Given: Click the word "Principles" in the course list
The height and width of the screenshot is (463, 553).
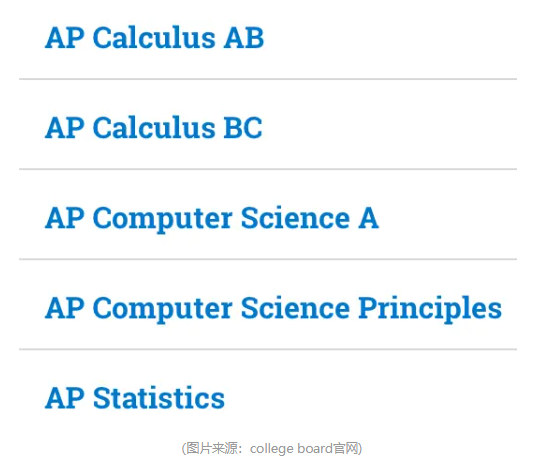Looking at the screenshot, I should pyautogui.click(x=430, y=309).
